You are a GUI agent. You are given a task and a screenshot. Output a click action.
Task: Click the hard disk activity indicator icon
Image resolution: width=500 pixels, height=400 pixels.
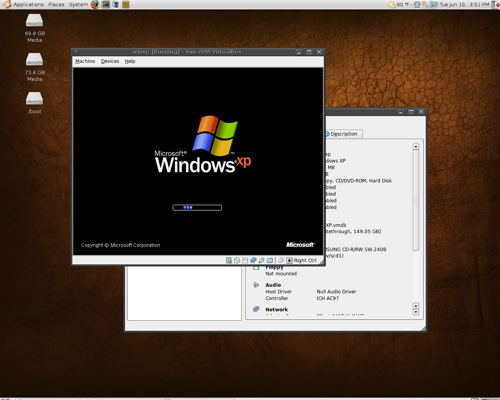[229, 260]
